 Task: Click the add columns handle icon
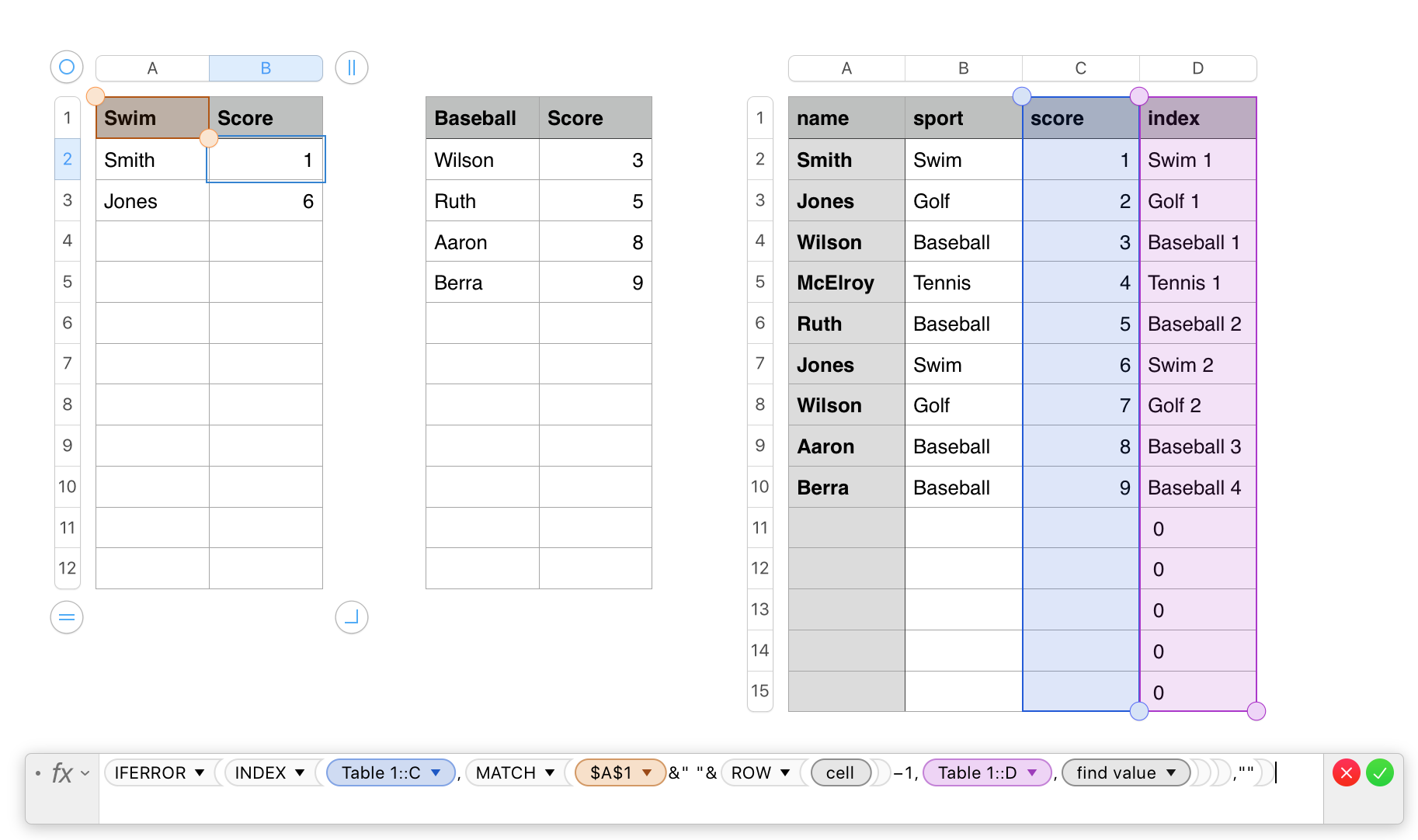[351, 68]
